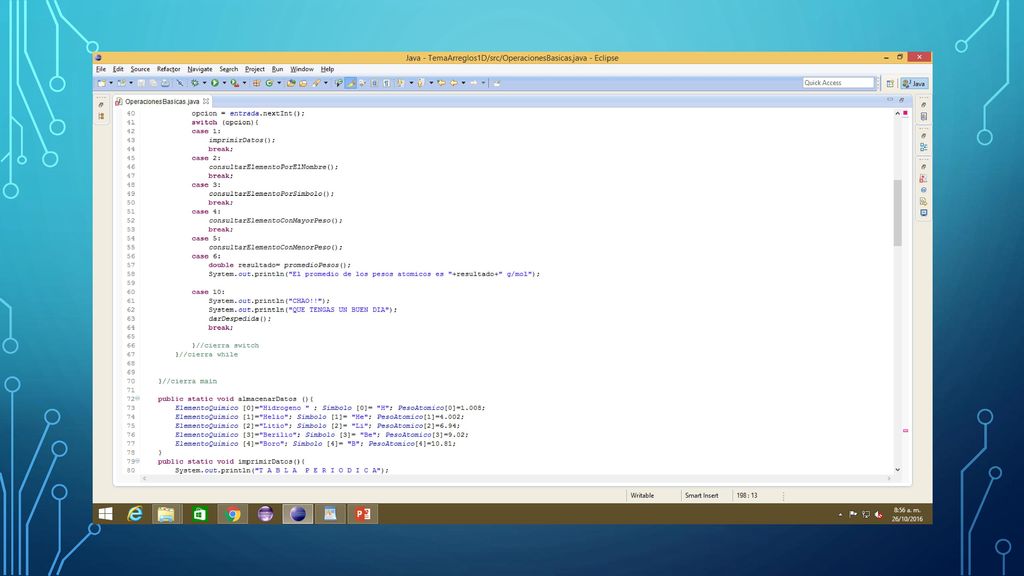
Task: Click the Windows Start button
Action: pyautogui.click(x=105, y=514)
